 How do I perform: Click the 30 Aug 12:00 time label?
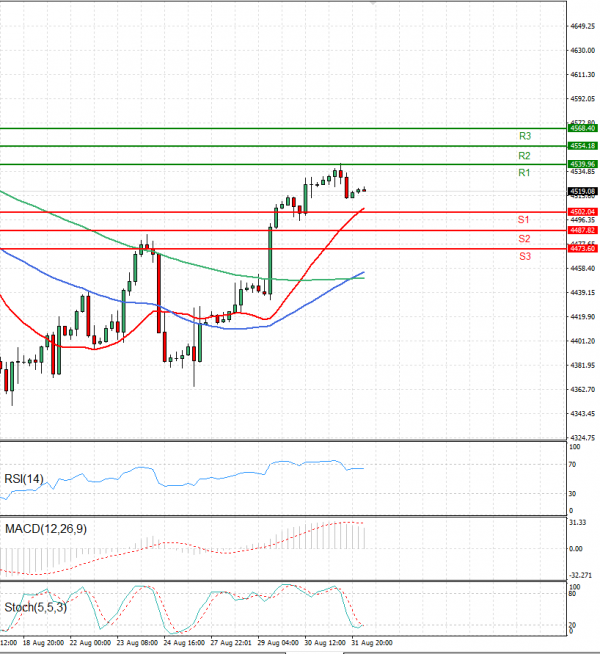point(325,643)
